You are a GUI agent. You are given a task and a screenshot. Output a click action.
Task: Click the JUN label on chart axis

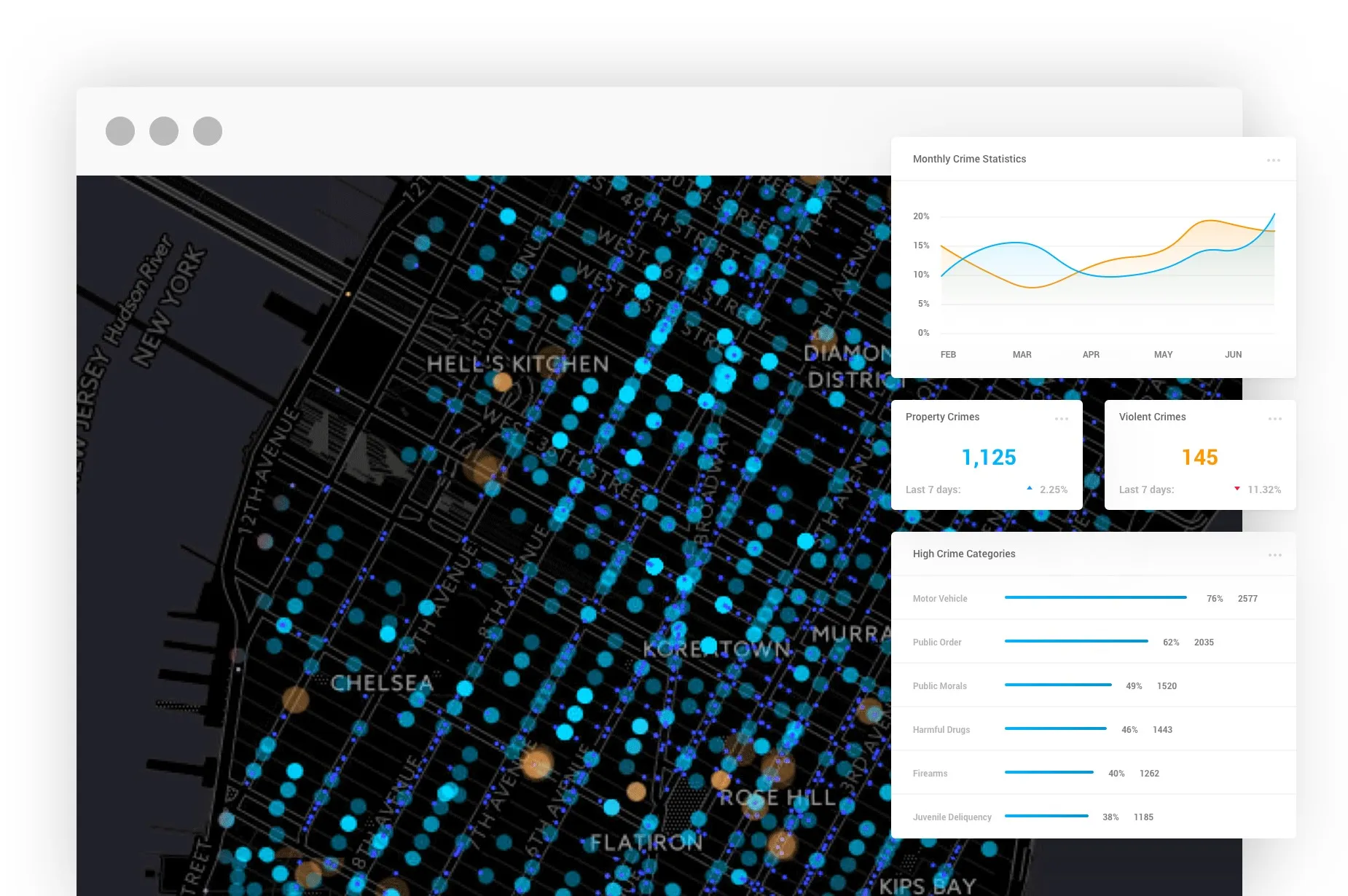1233,355
